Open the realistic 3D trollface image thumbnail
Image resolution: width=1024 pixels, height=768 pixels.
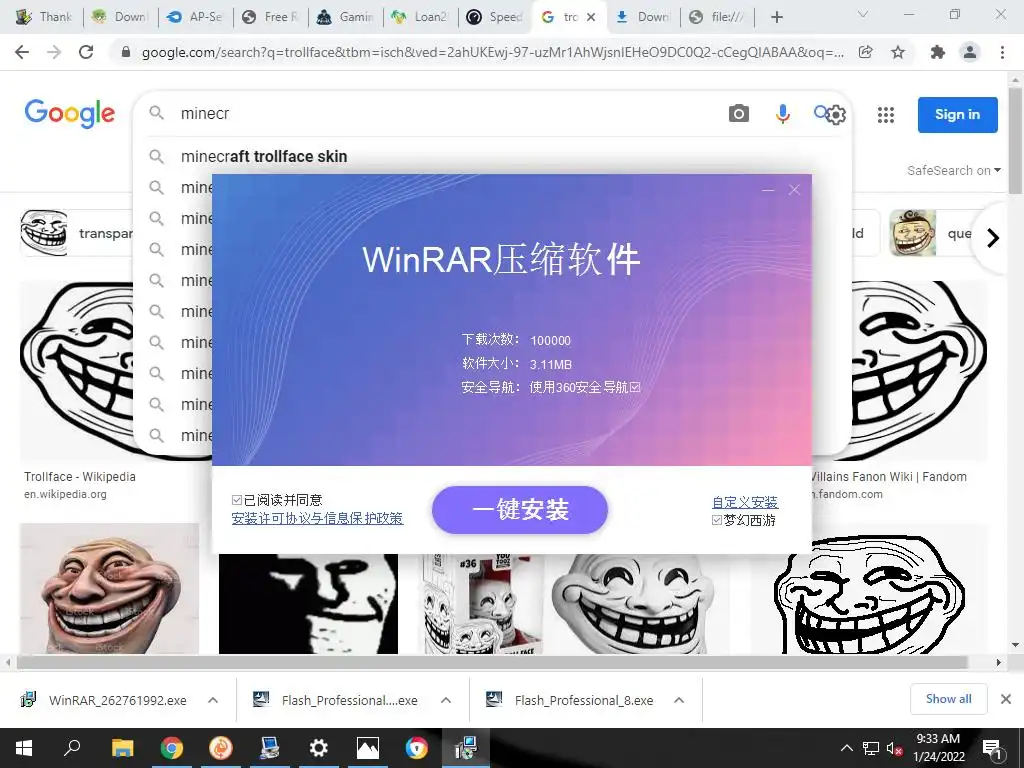(109, 588)
